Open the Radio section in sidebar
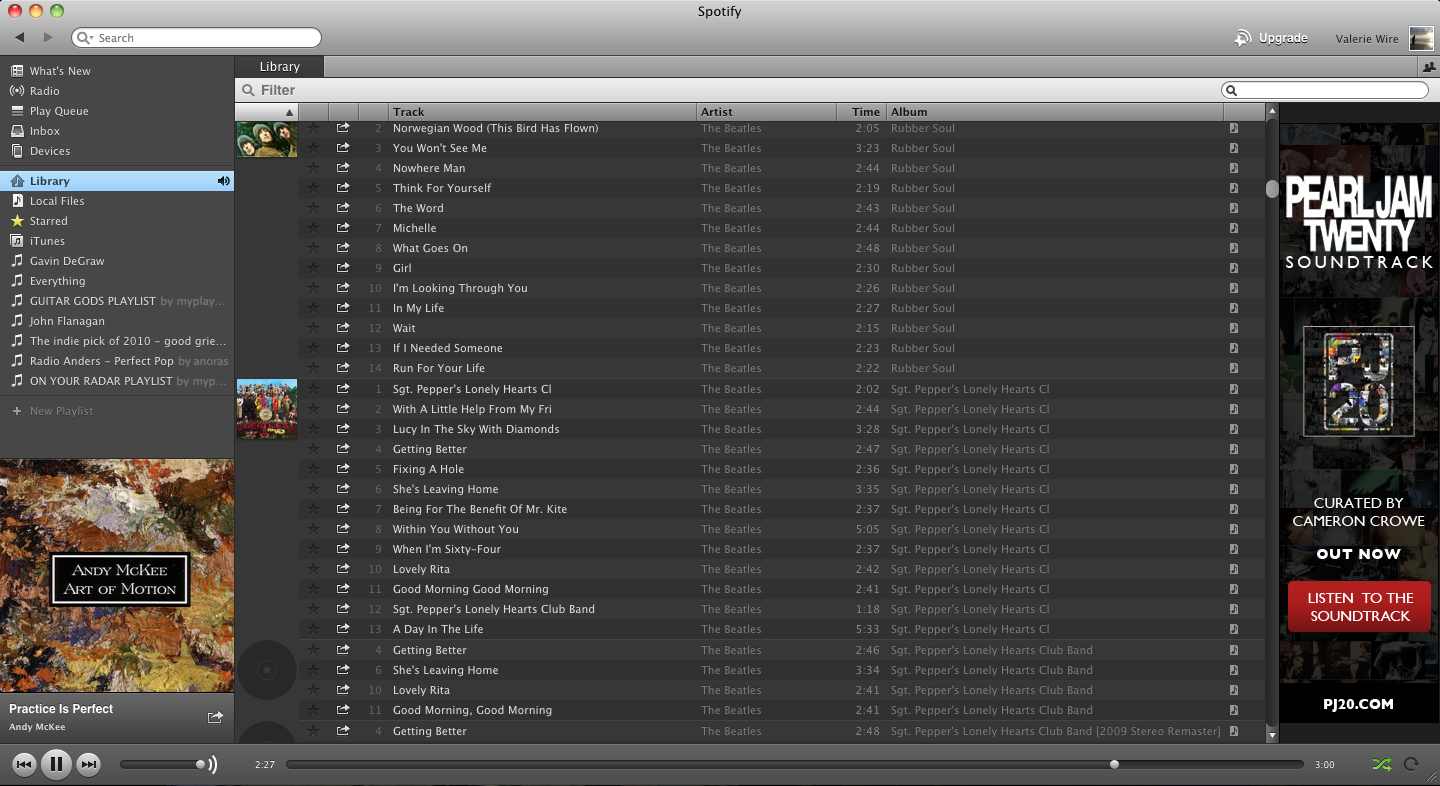Viewport: 1440px width, 786px height. click(x=44, y=91)
